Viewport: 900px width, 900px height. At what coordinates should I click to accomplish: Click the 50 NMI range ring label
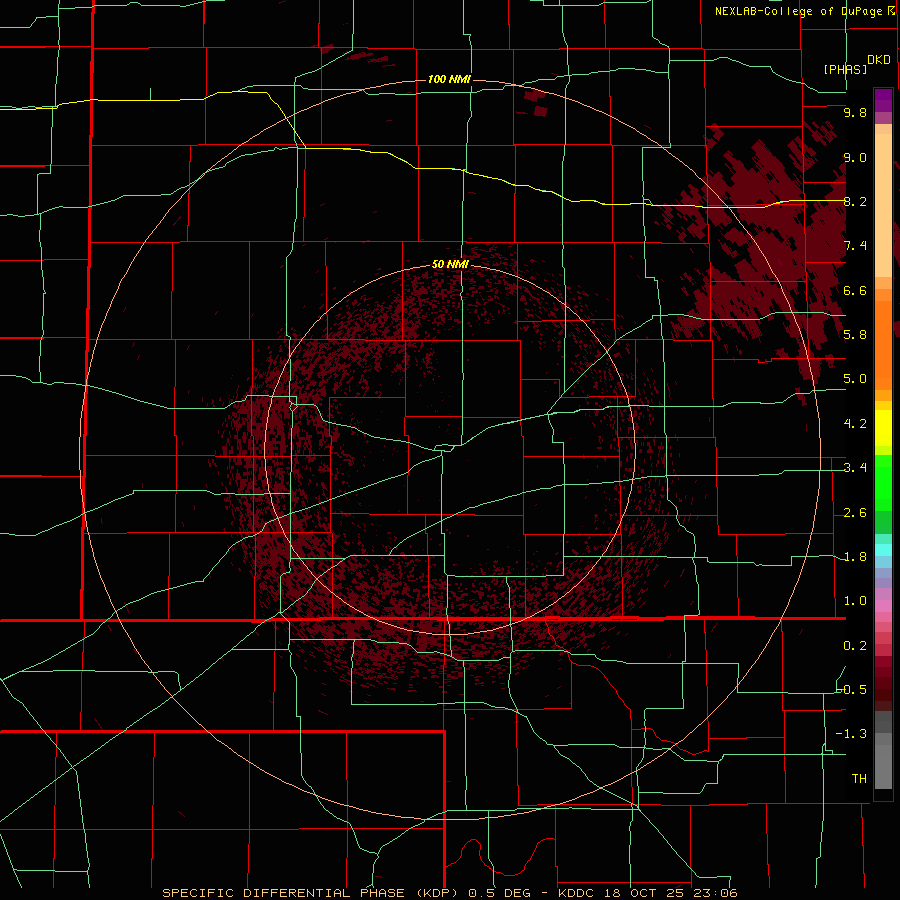pos(450,264)
